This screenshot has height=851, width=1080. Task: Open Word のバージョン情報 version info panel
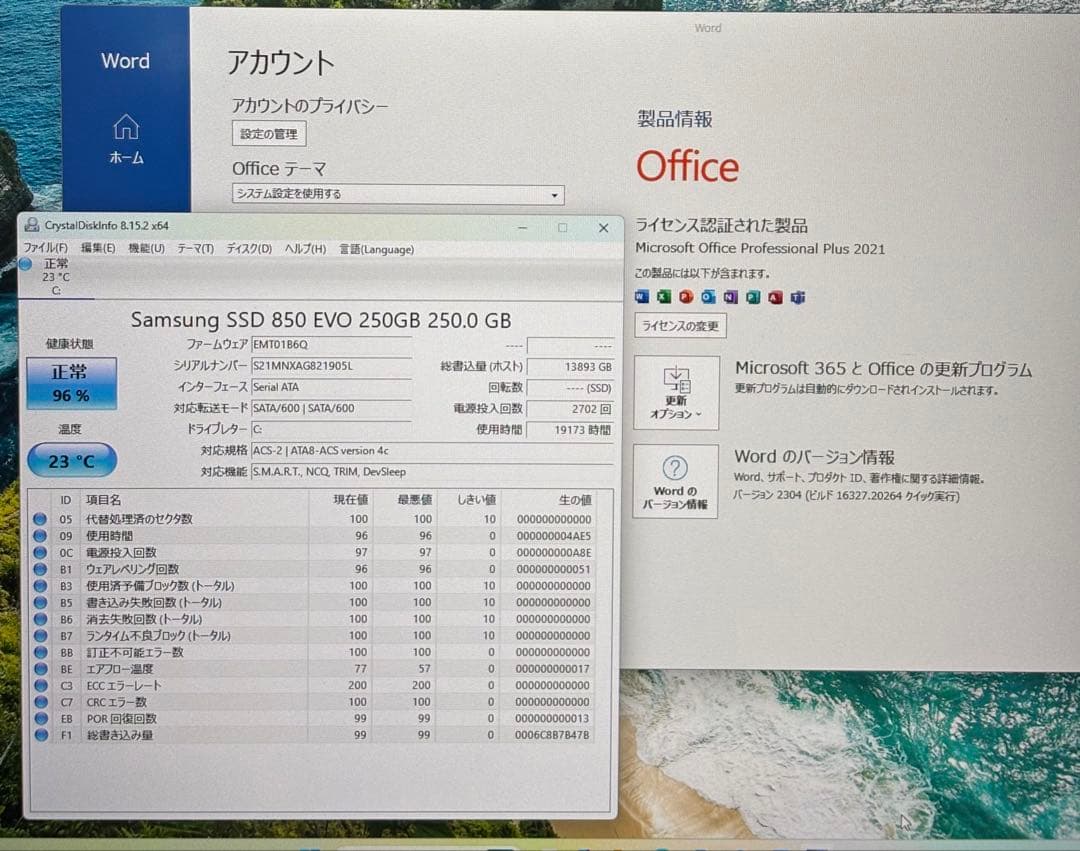675,480
